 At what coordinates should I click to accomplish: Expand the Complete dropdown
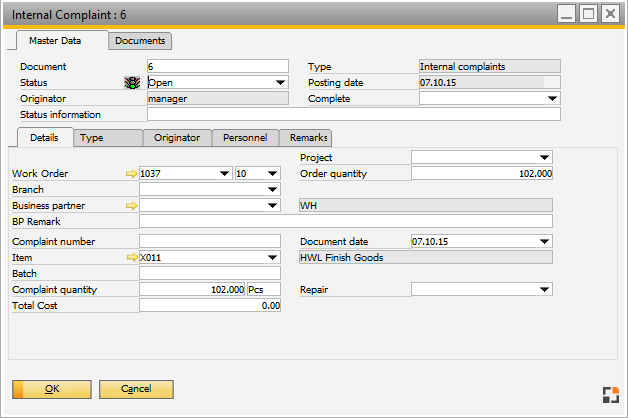[x=552, y=99]
